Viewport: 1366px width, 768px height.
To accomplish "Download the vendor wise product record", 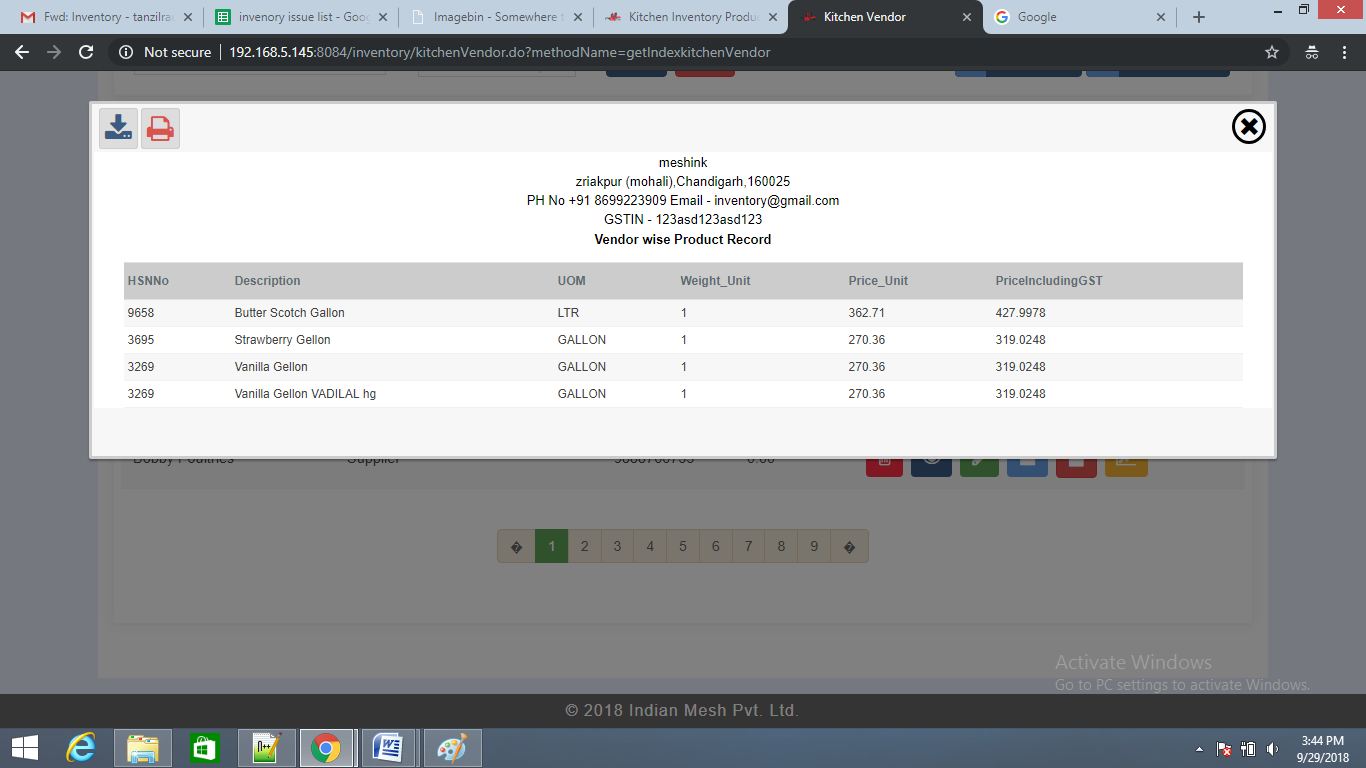I will click(x=119, y=128).
